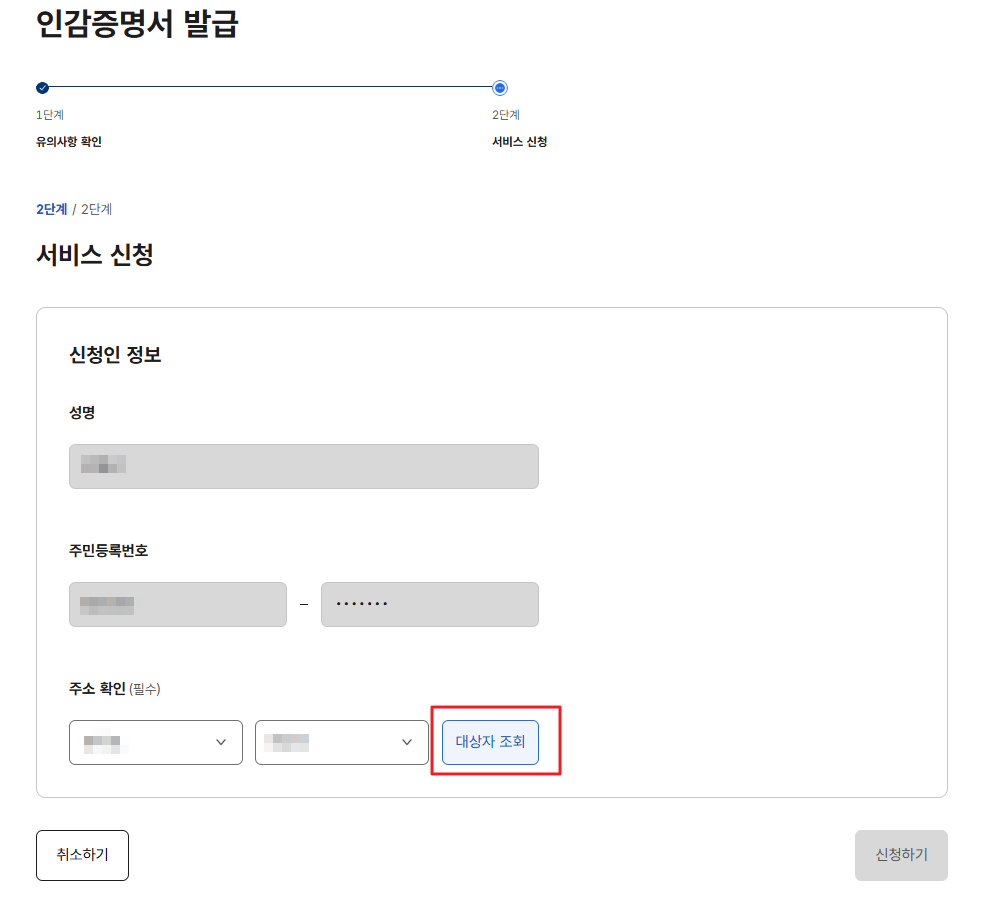Viewport: 987px width, 900px height.
Task: Click the 성명 name input field
Action: pyautogui.click(x=303, y=466)
